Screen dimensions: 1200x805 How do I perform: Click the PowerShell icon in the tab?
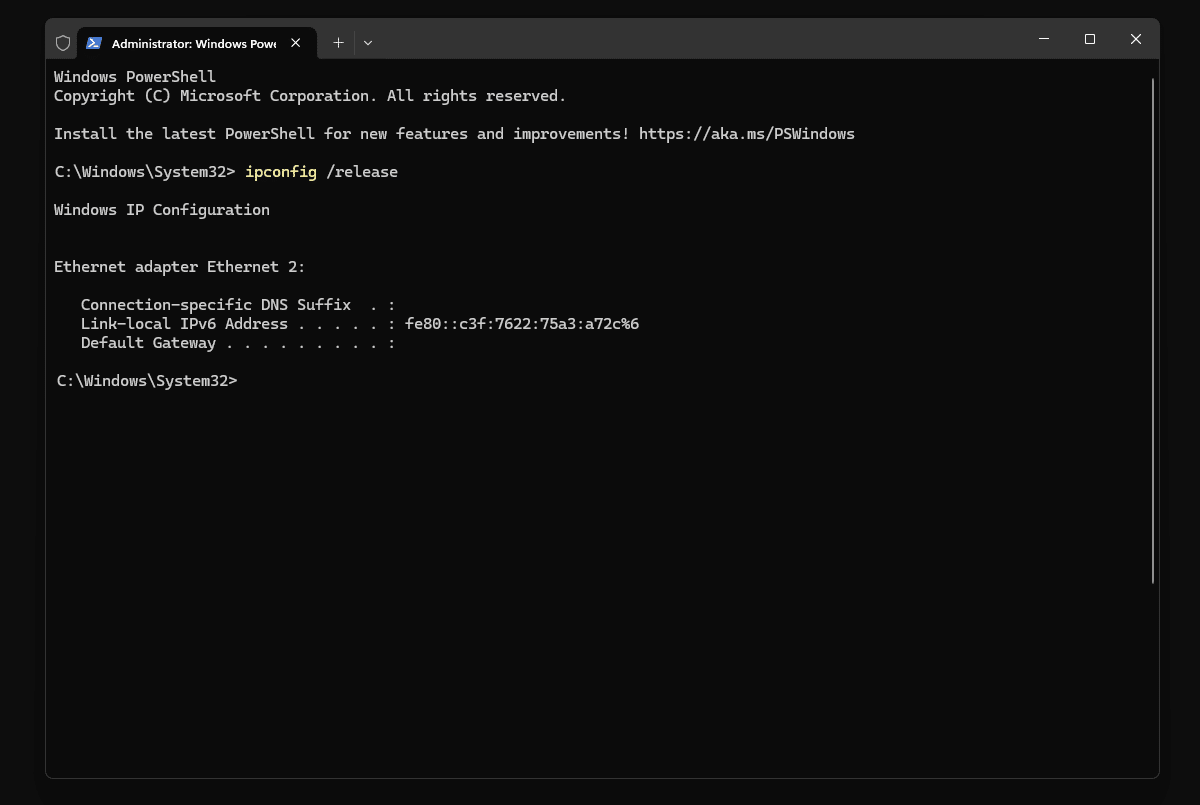point(94,43)
